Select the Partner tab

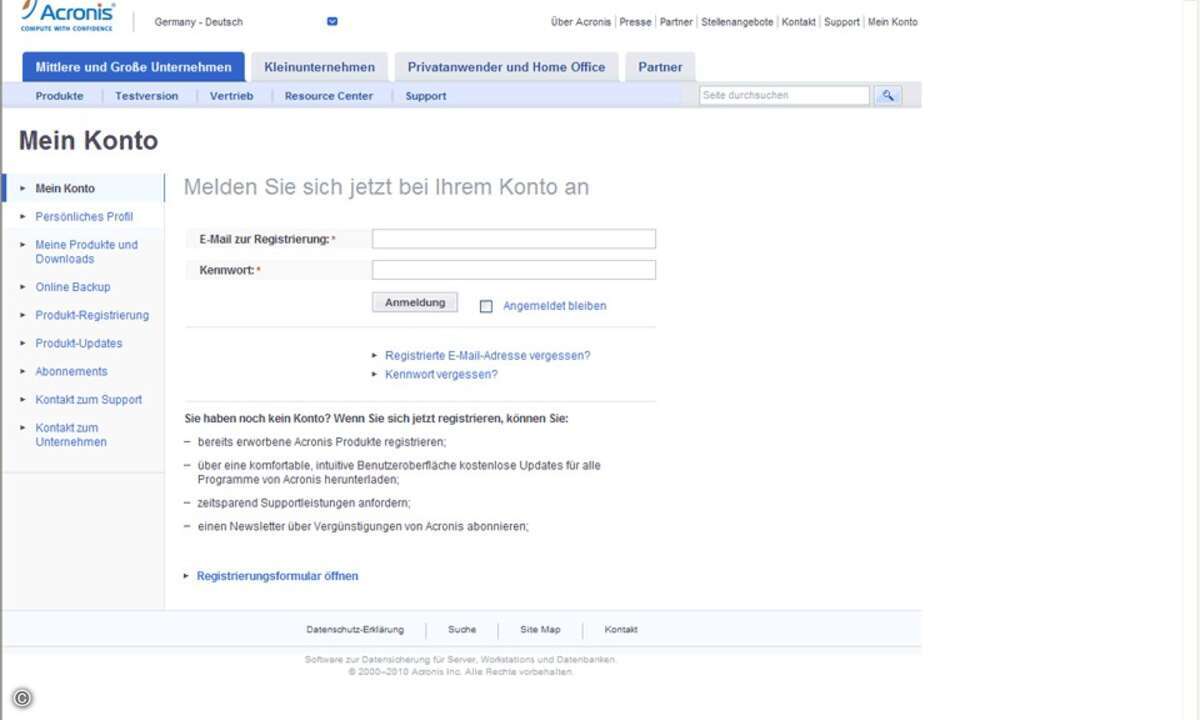pyautogui.click(x=660, y=67)
